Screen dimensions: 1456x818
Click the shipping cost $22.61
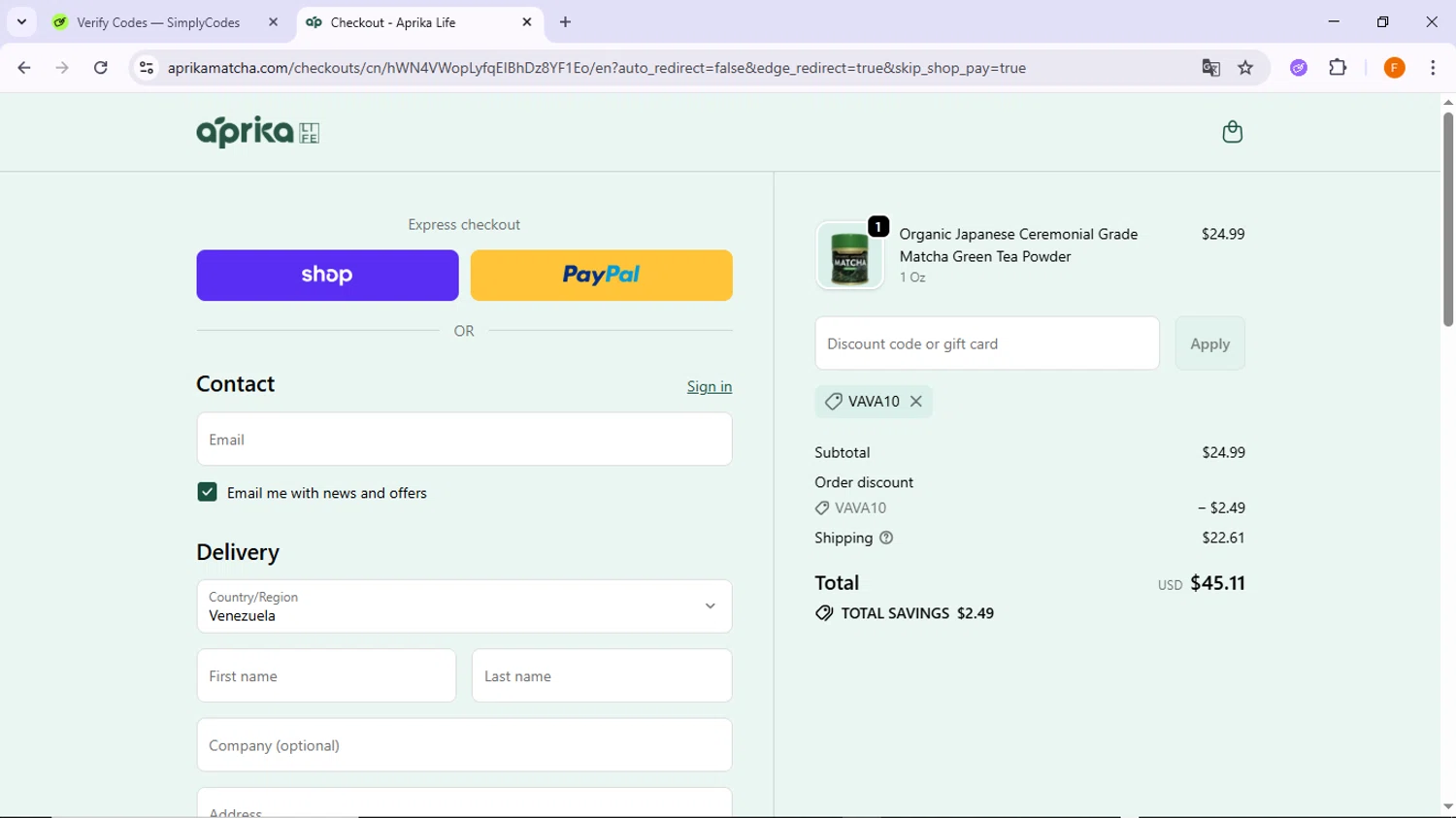pyautogui.click(x=1223, y=538)
